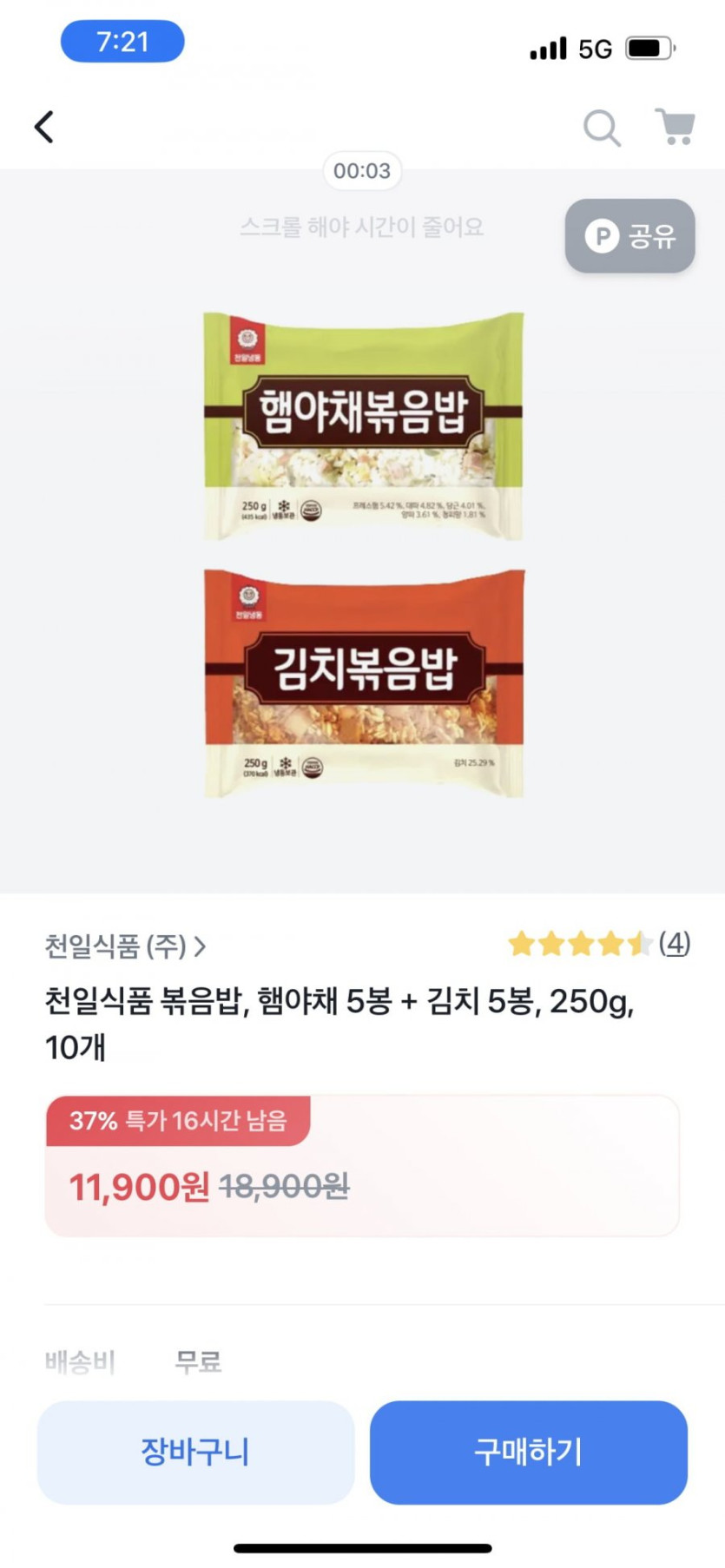
Task: Add item via 장바구니 button
Action: (x=196, y=1452)
